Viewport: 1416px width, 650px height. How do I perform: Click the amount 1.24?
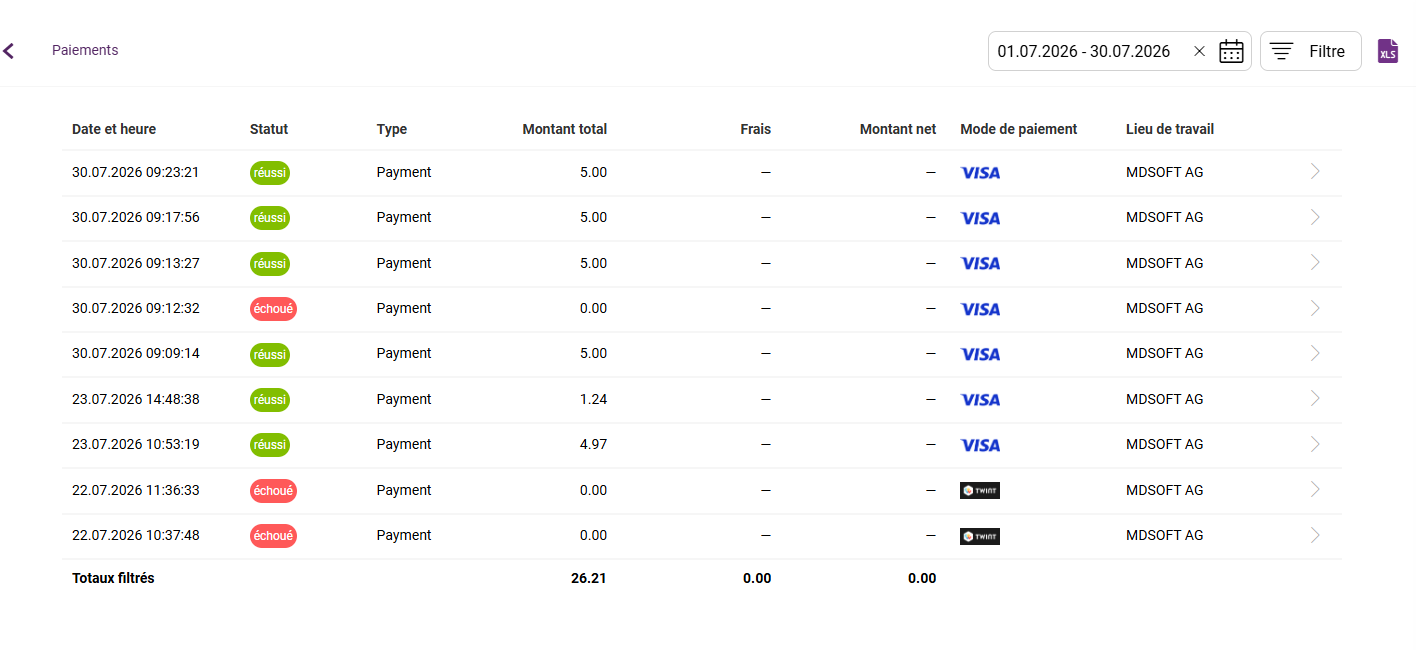(594, 399)
